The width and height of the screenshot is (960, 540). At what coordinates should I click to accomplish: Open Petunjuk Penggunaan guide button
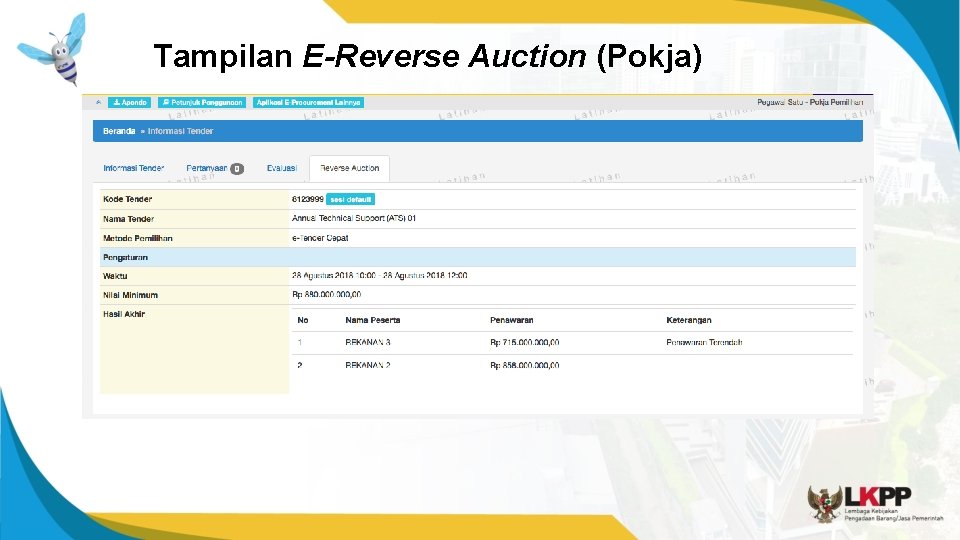[x=202, y=102]
